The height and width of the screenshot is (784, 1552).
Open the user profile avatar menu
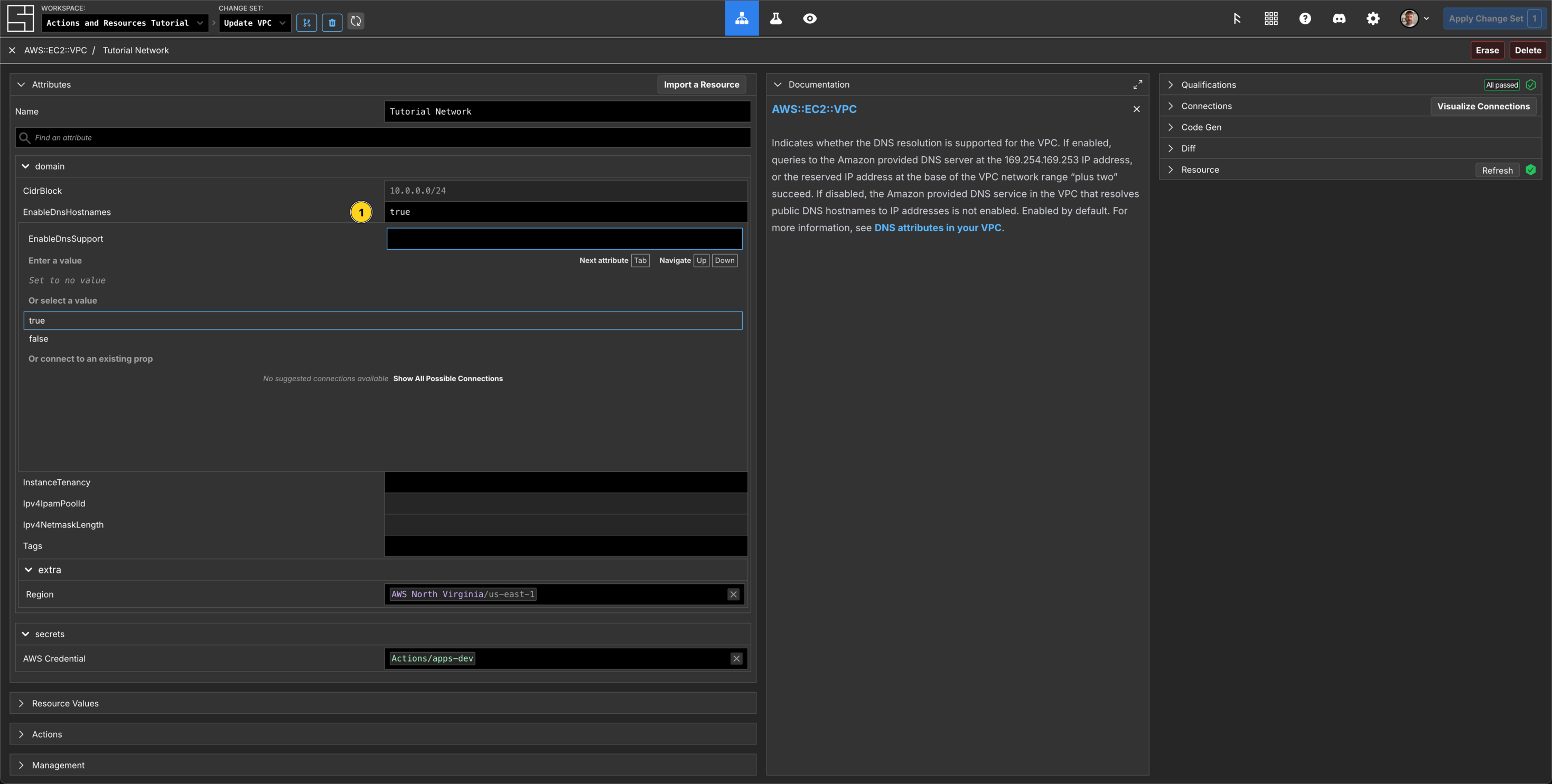pyautogui.click(x=1415, y=18)
